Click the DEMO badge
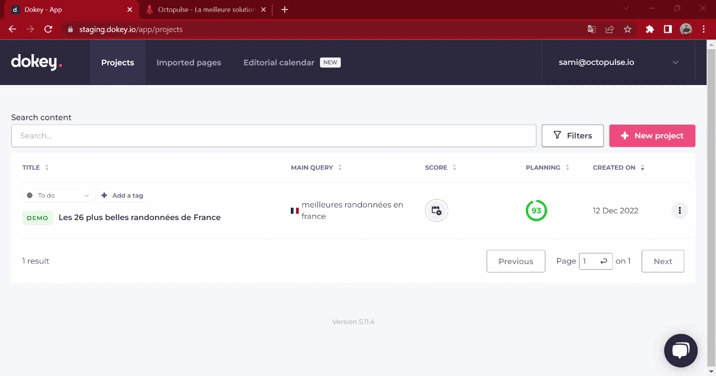 (x=37, y=218)
